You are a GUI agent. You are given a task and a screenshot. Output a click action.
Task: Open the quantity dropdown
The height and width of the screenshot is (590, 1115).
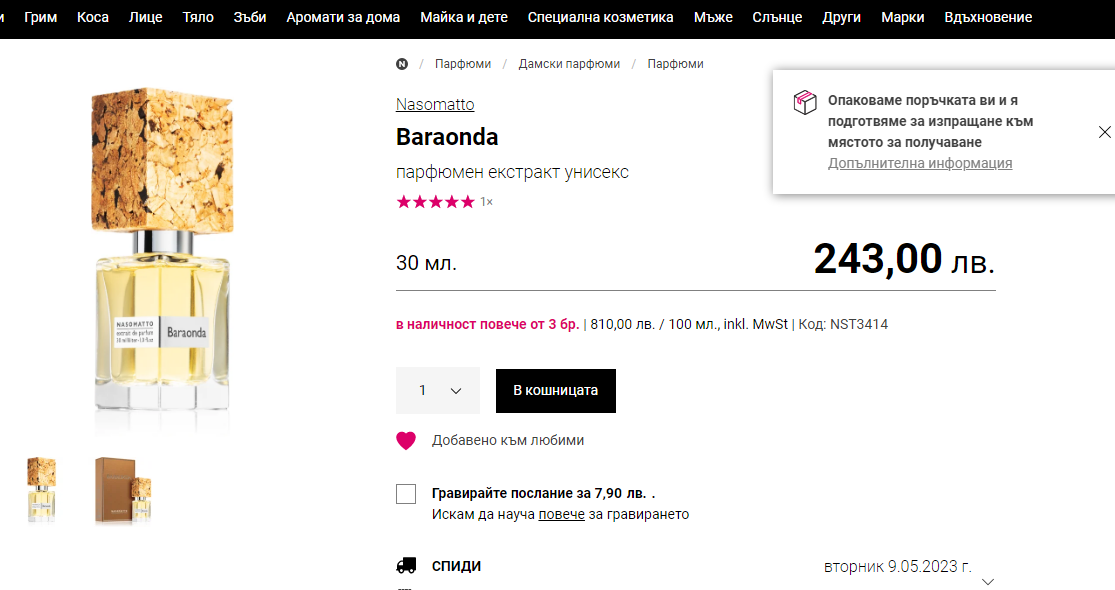coord(438,391)
